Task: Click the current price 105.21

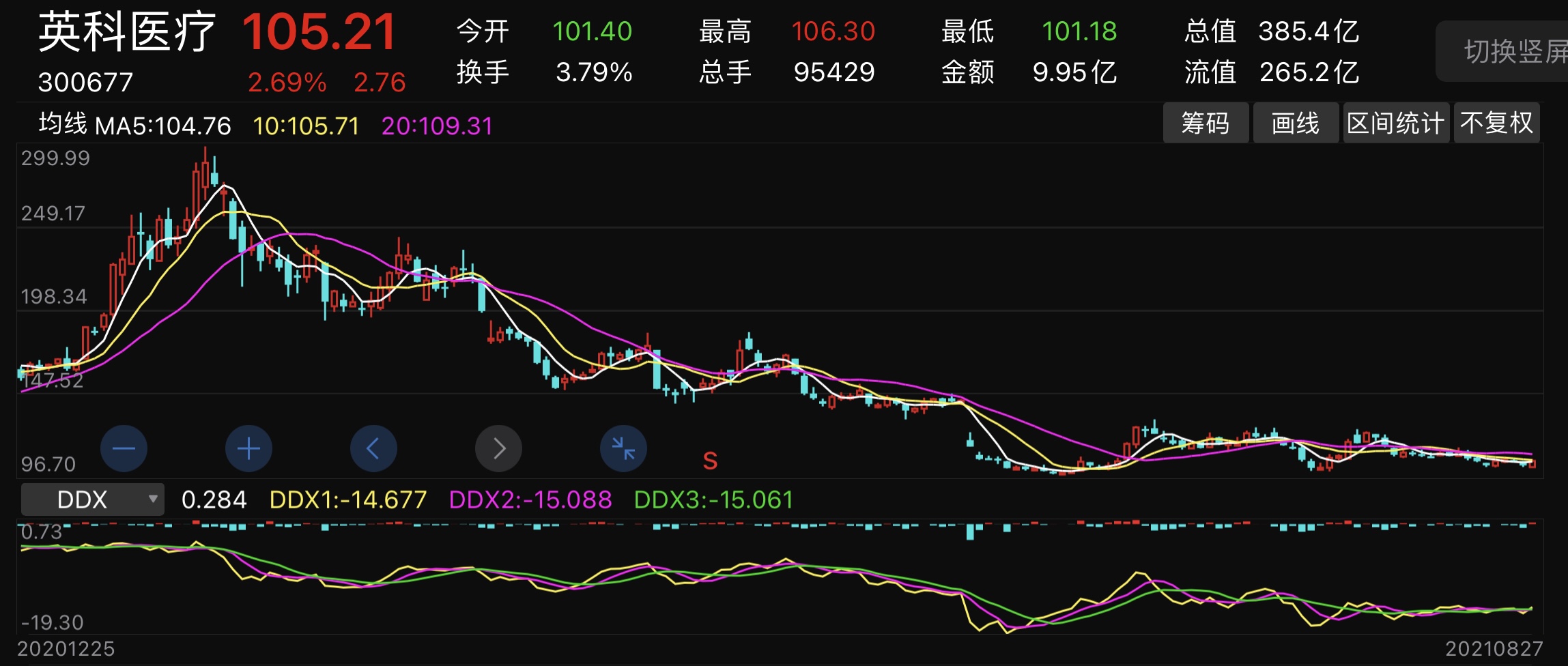Action: 319,32
